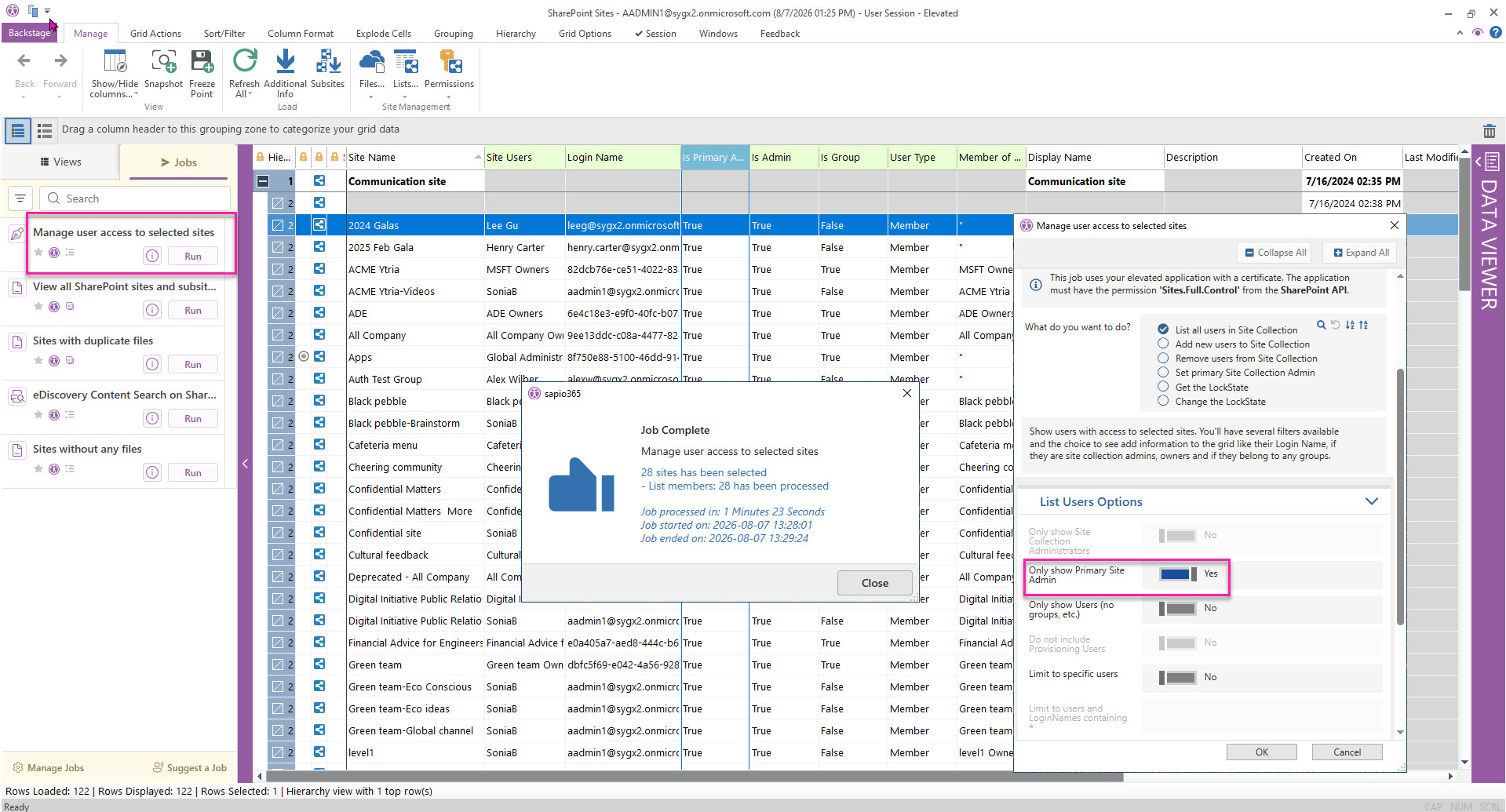Open the Lists... dropdown arrow
The image size is (1506, 812).
405,97
